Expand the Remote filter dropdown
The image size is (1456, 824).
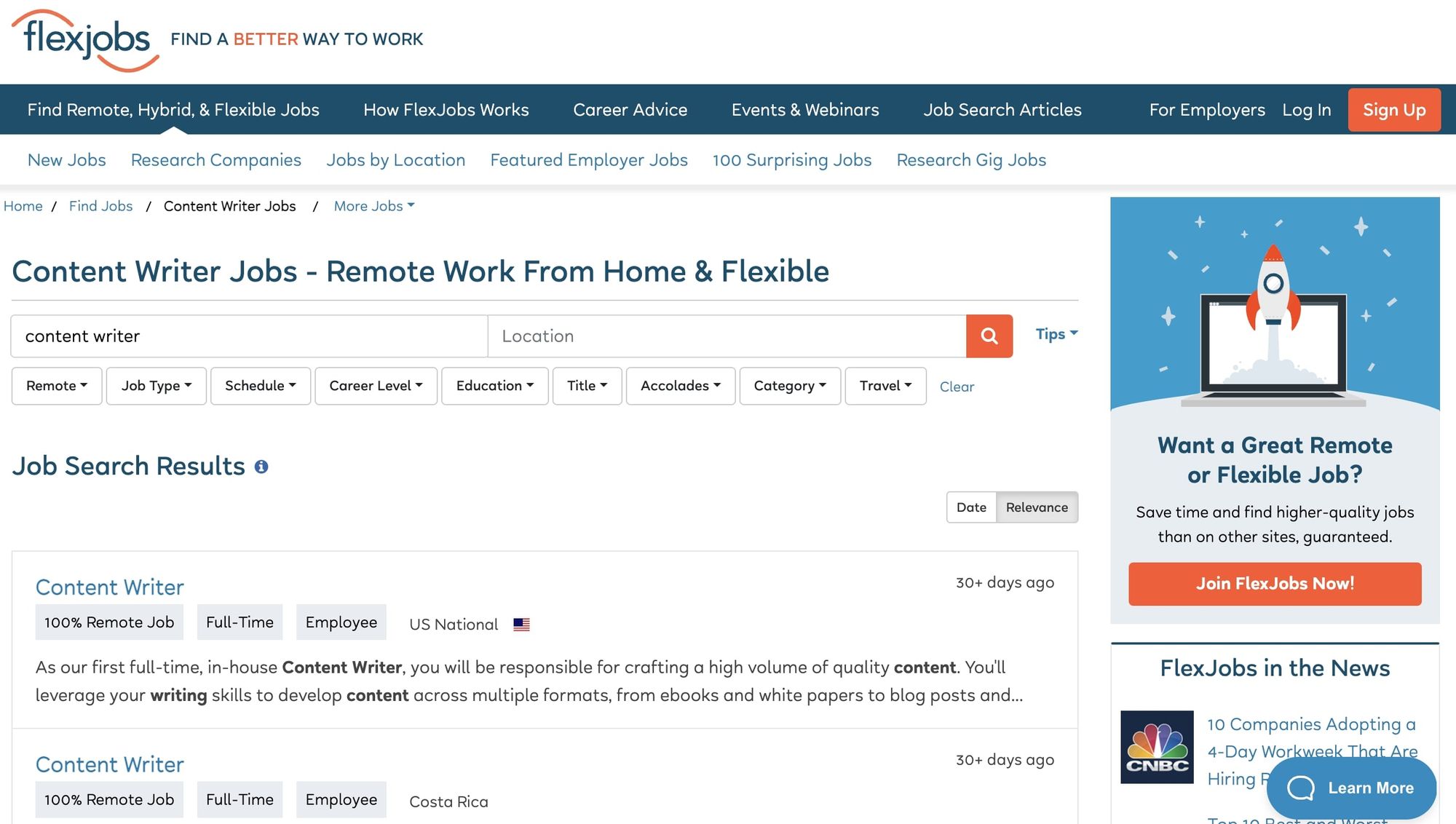(56, 386)
